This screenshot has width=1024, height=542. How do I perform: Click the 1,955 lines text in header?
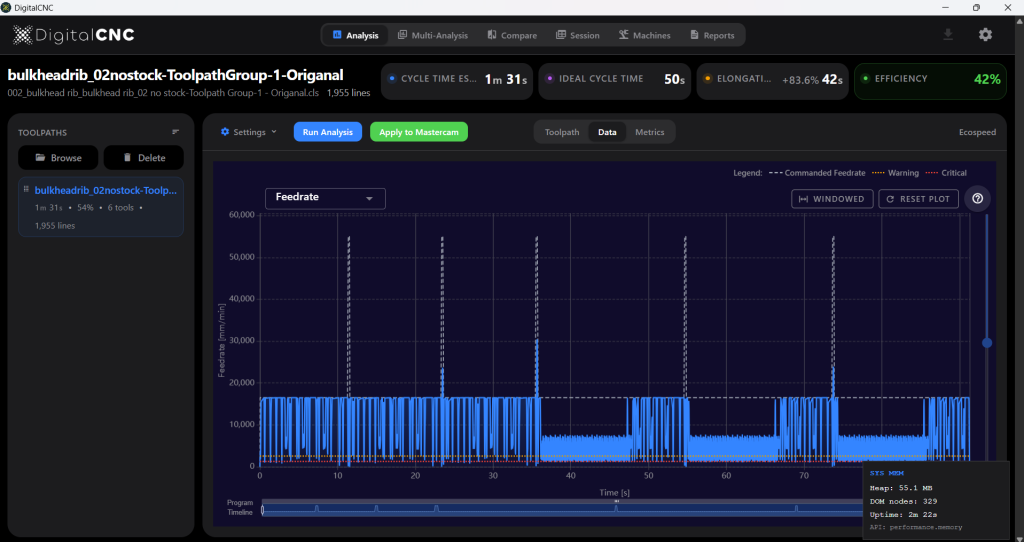pos(348,93)
